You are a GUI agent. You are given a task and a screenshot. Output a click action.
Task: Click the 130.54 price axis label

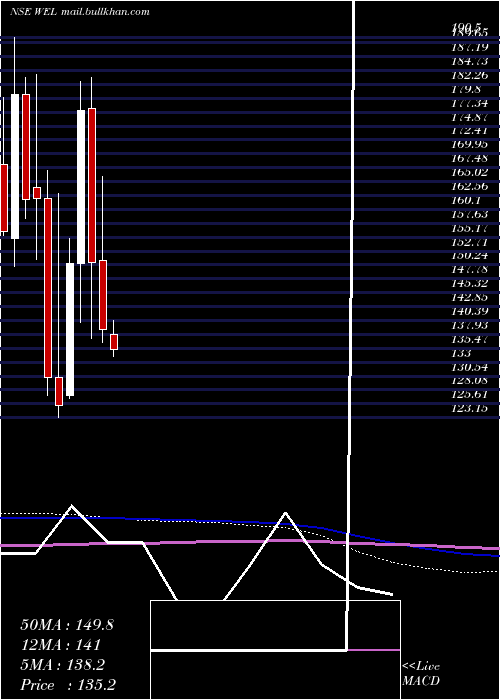469,367
